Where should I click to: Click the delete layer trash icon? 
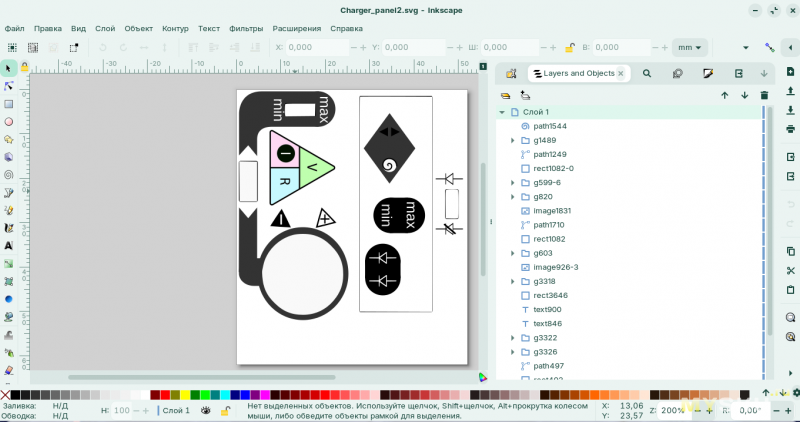764,95
